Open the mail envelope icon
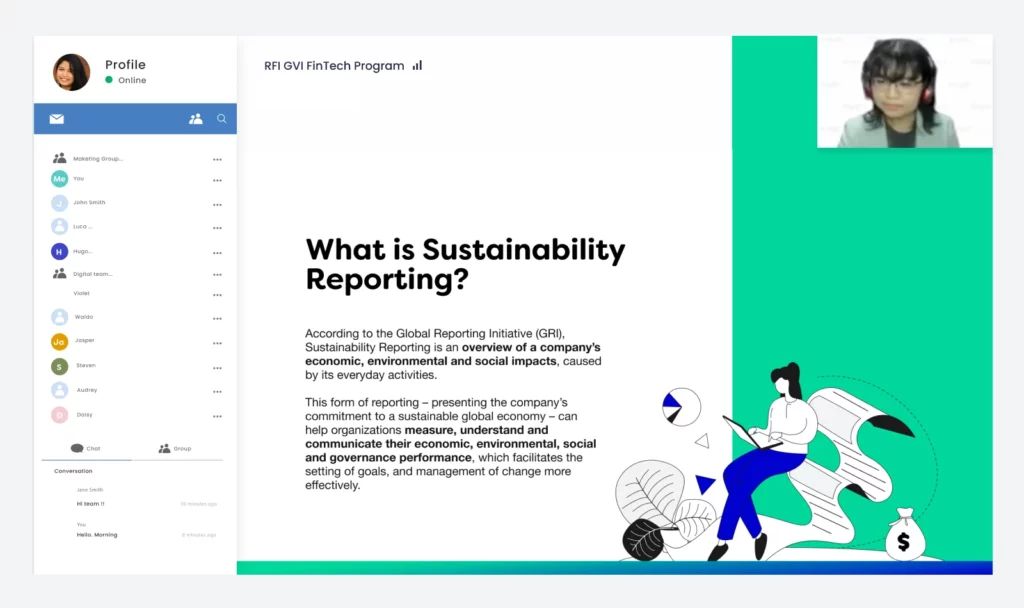1024x608 pixels. click(57, 119)
